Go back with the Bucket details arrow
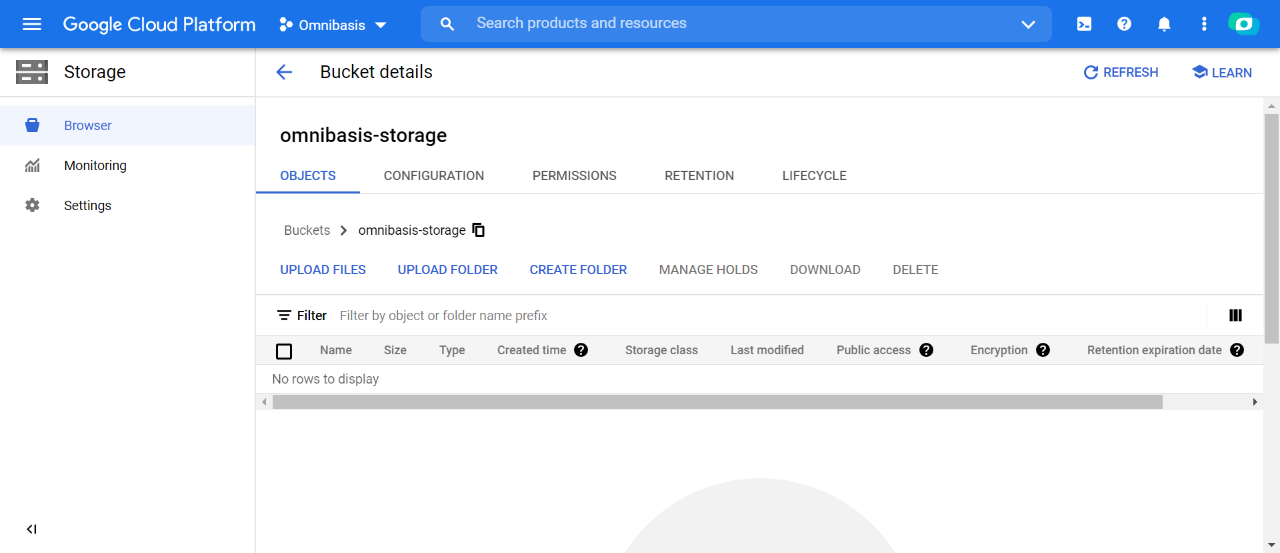The image size is (1280, 553). tap(284, 72)
